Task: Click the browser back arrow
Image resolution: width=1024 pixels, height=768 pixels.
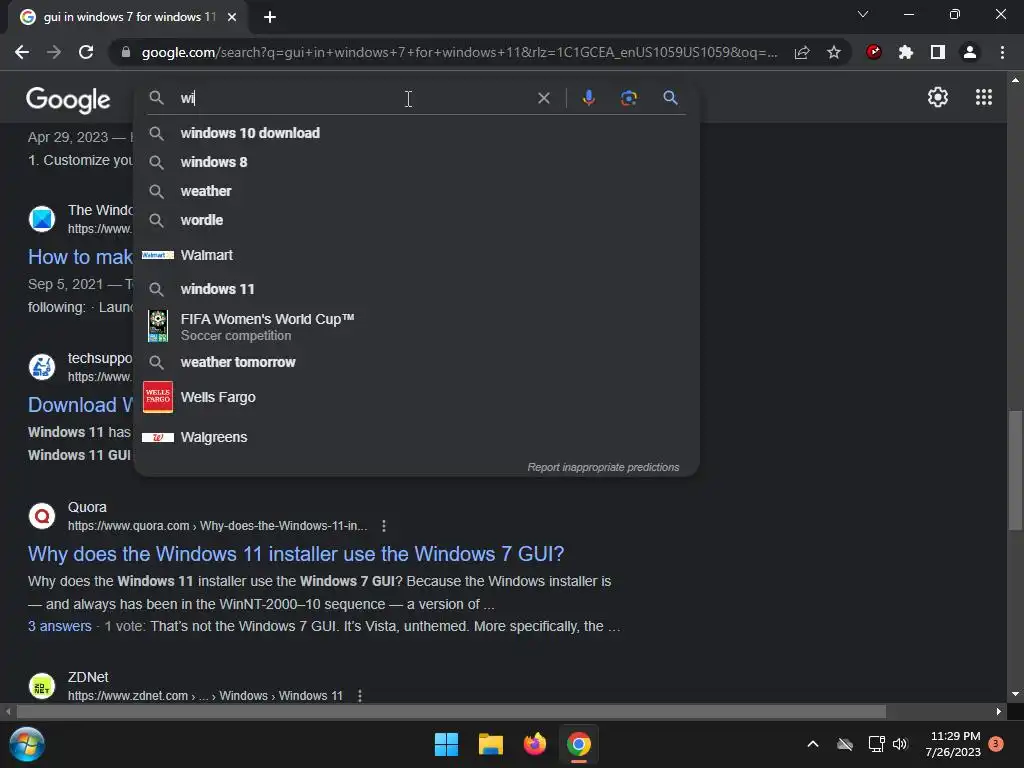Action: (x=22, y=52)
